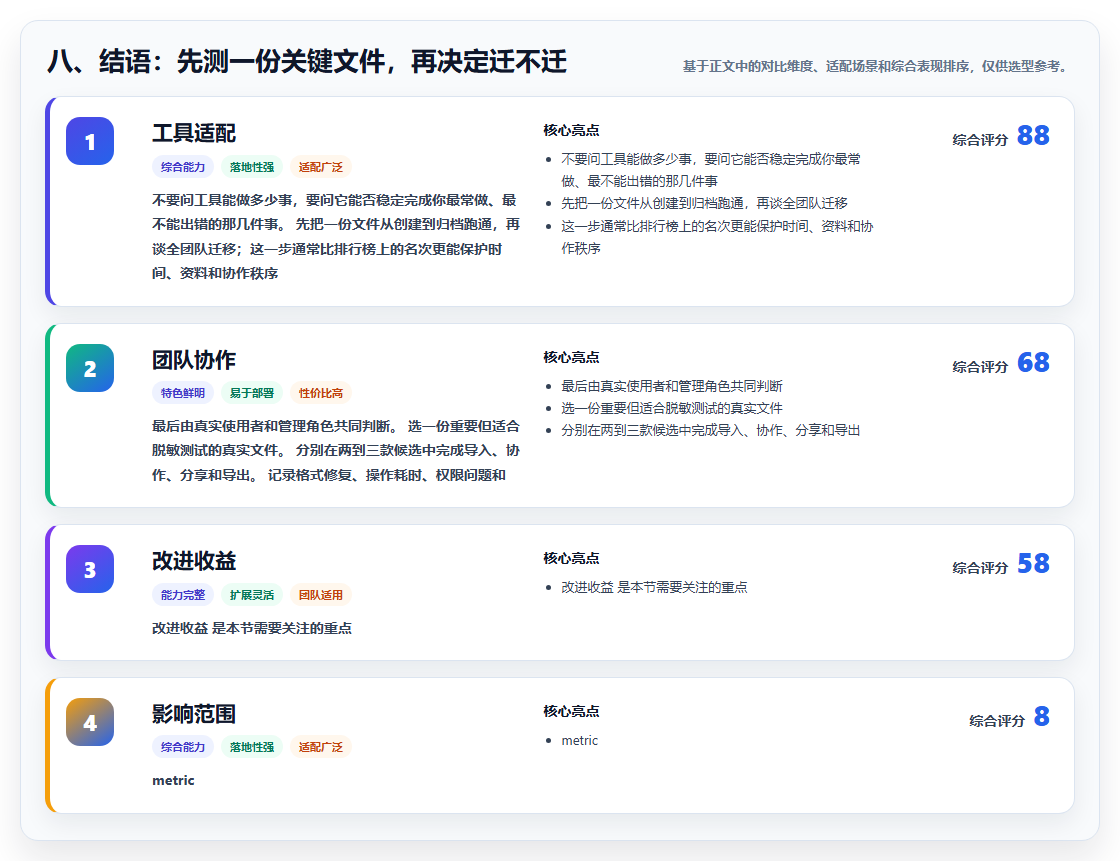Click the rank 1 number badge
The height and width of the screenshot is (861, 1120).
coord(90,141)
